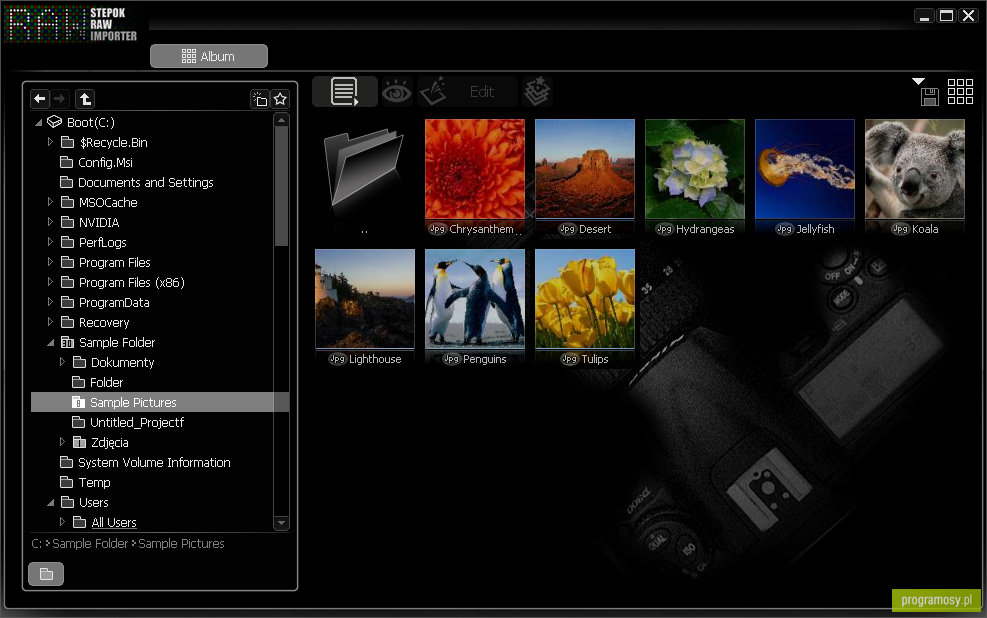Viewport: 987px width, 618px height.
Task: Expand Program Files folder
Action: (x=50, y=262)
